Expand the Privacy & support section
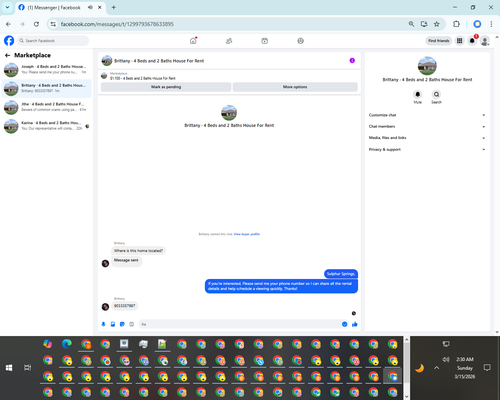This screenshot has width=500, height=400. point(427,149)
